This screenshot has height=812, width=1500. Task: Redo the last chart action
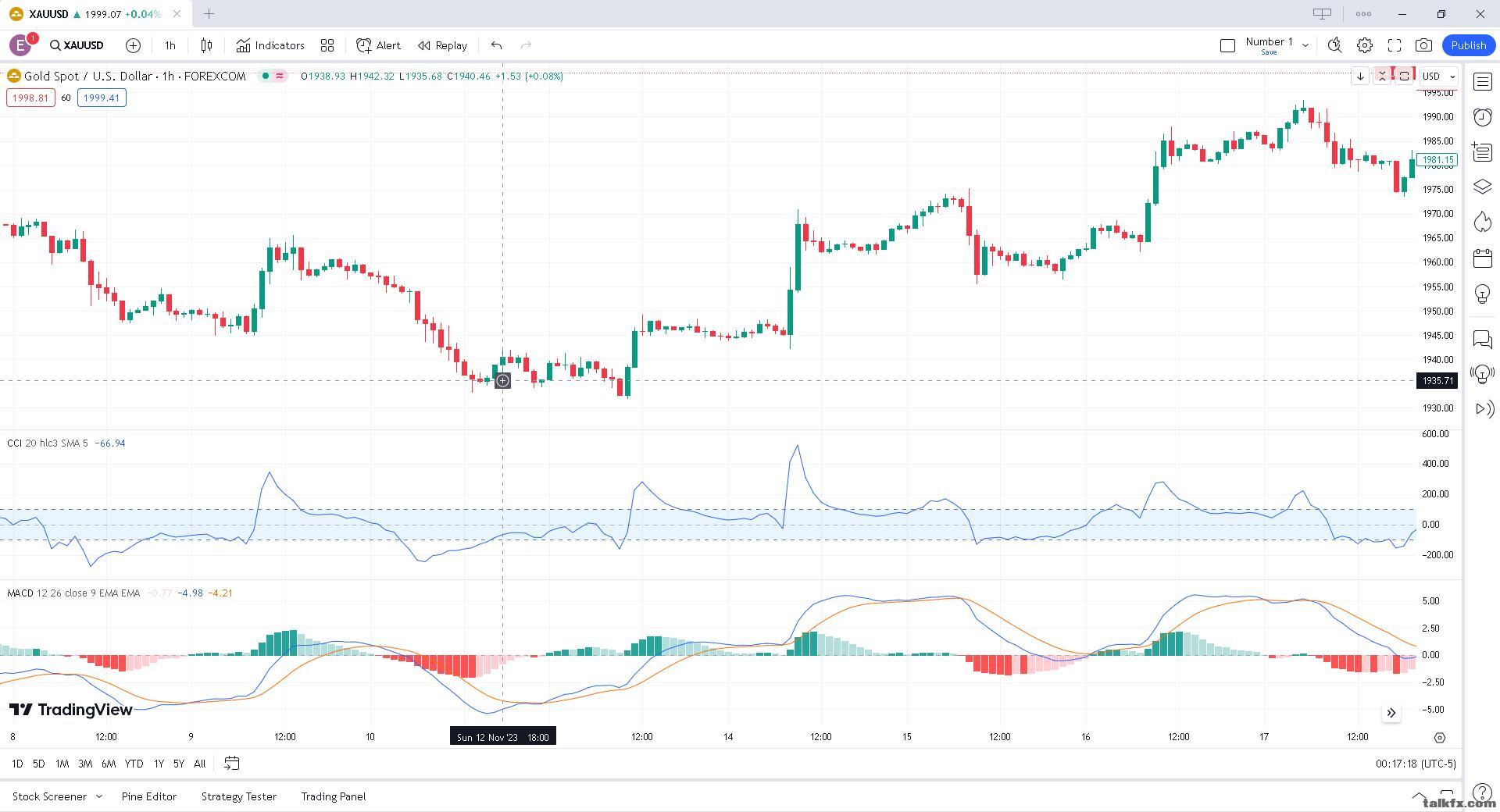(x=526, y=45)
